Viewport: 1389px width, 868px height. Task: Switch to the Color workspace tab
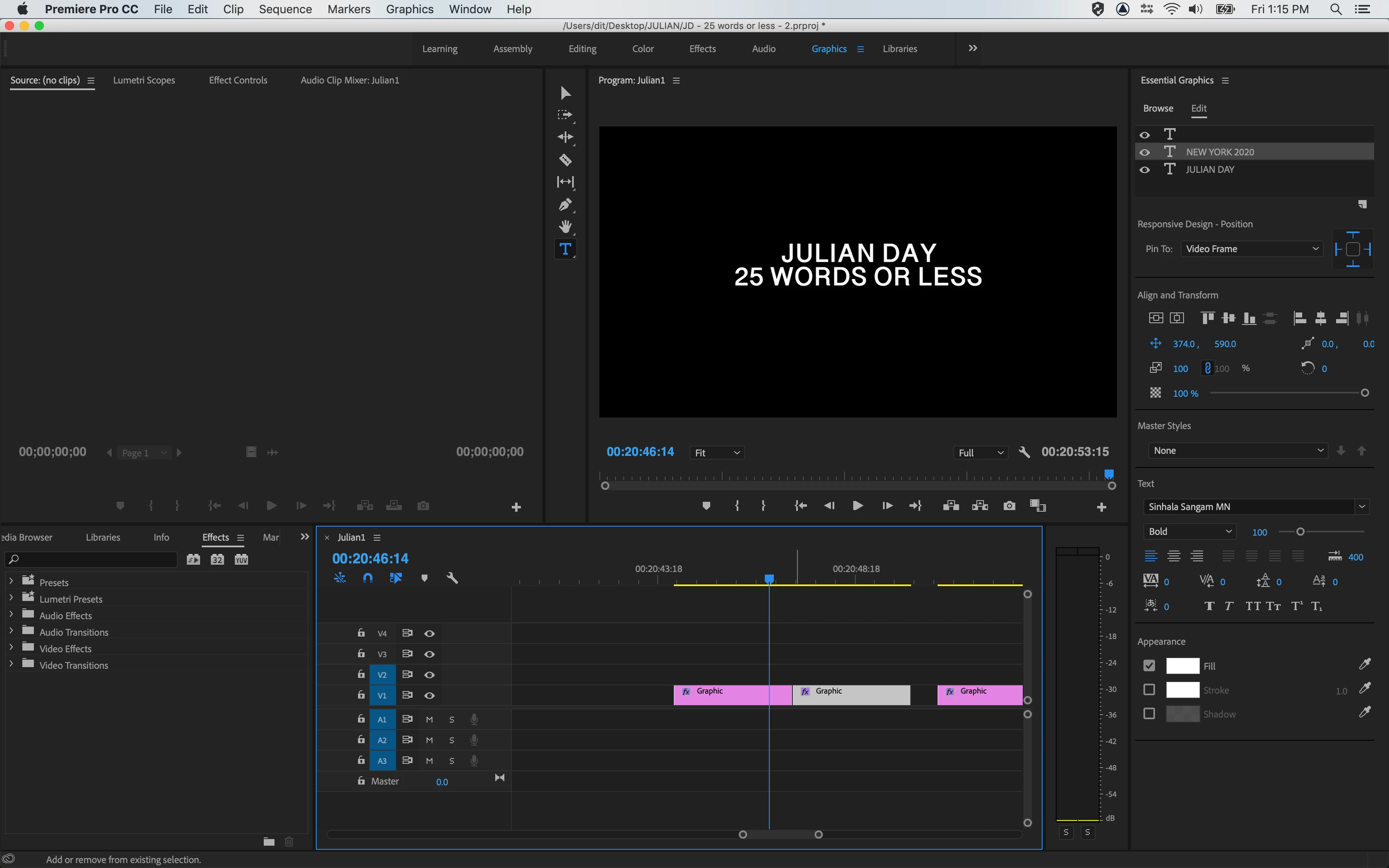[642, 49]
